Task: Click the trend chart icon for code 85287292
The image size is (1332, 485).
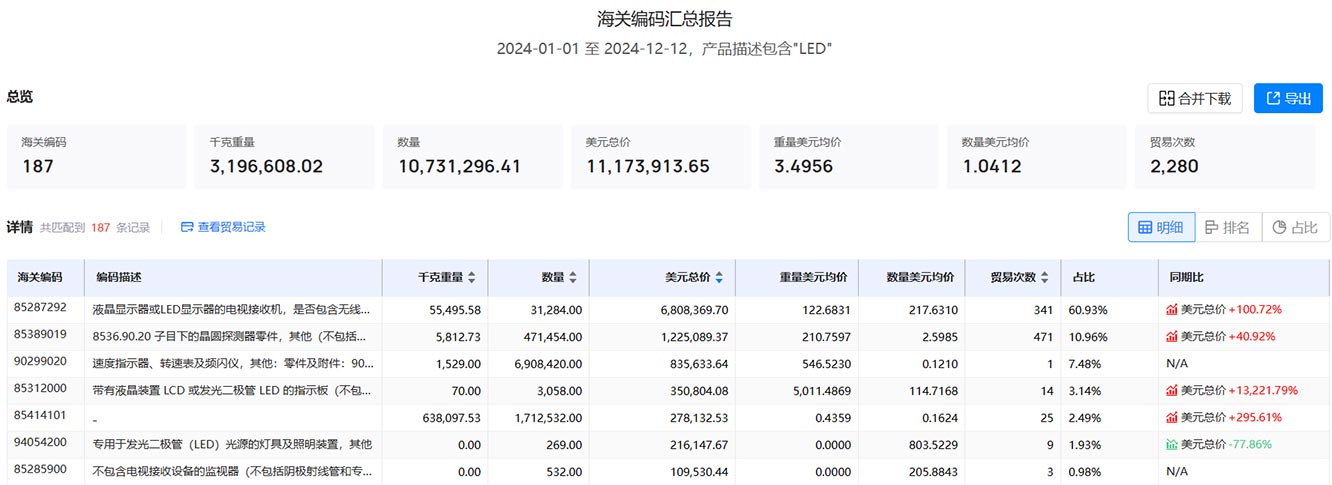Action: click(x=1172, y=309)
